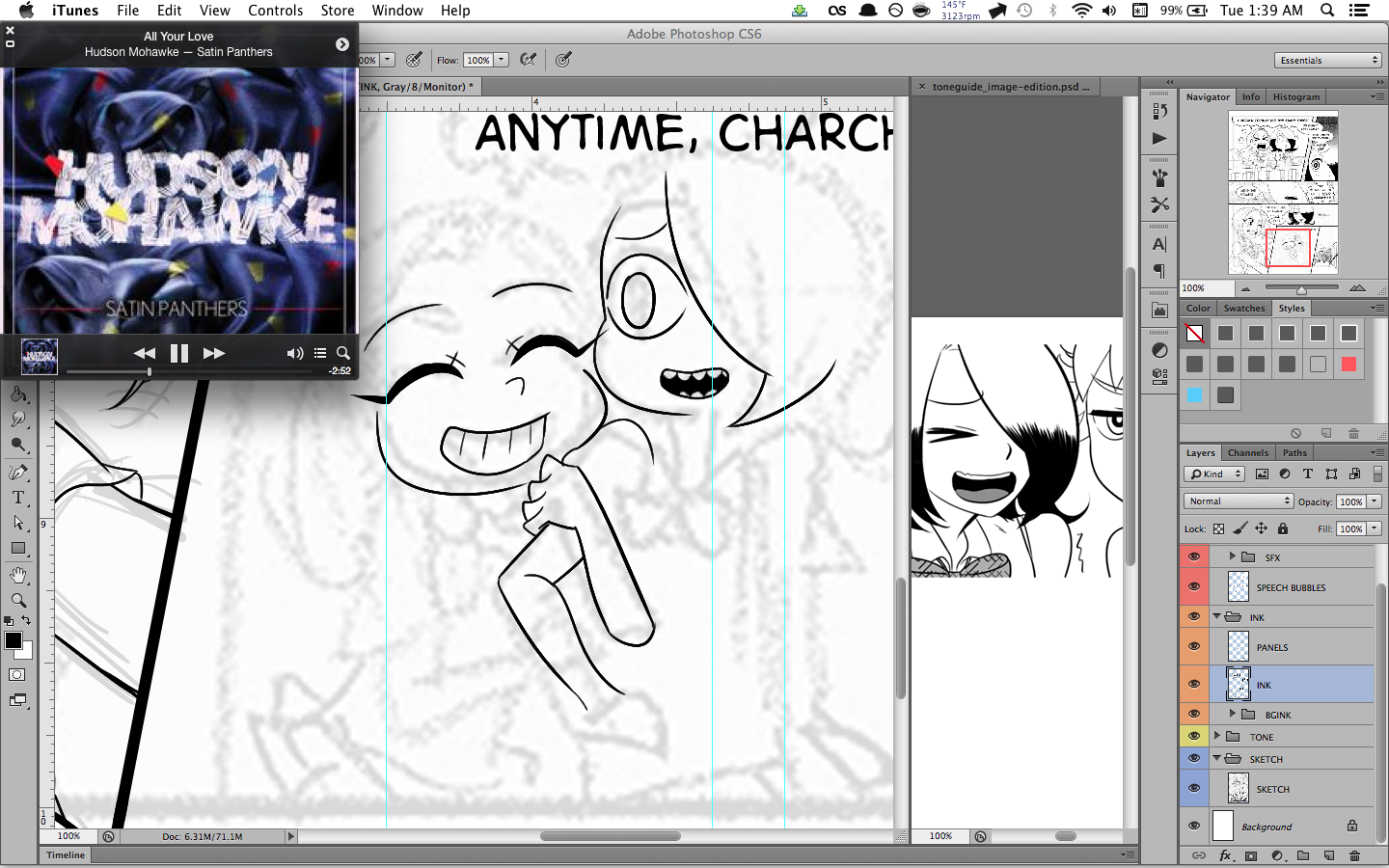Select the Path Selection tool
This screenshot has width=1389, height=868.
[18, 523]
